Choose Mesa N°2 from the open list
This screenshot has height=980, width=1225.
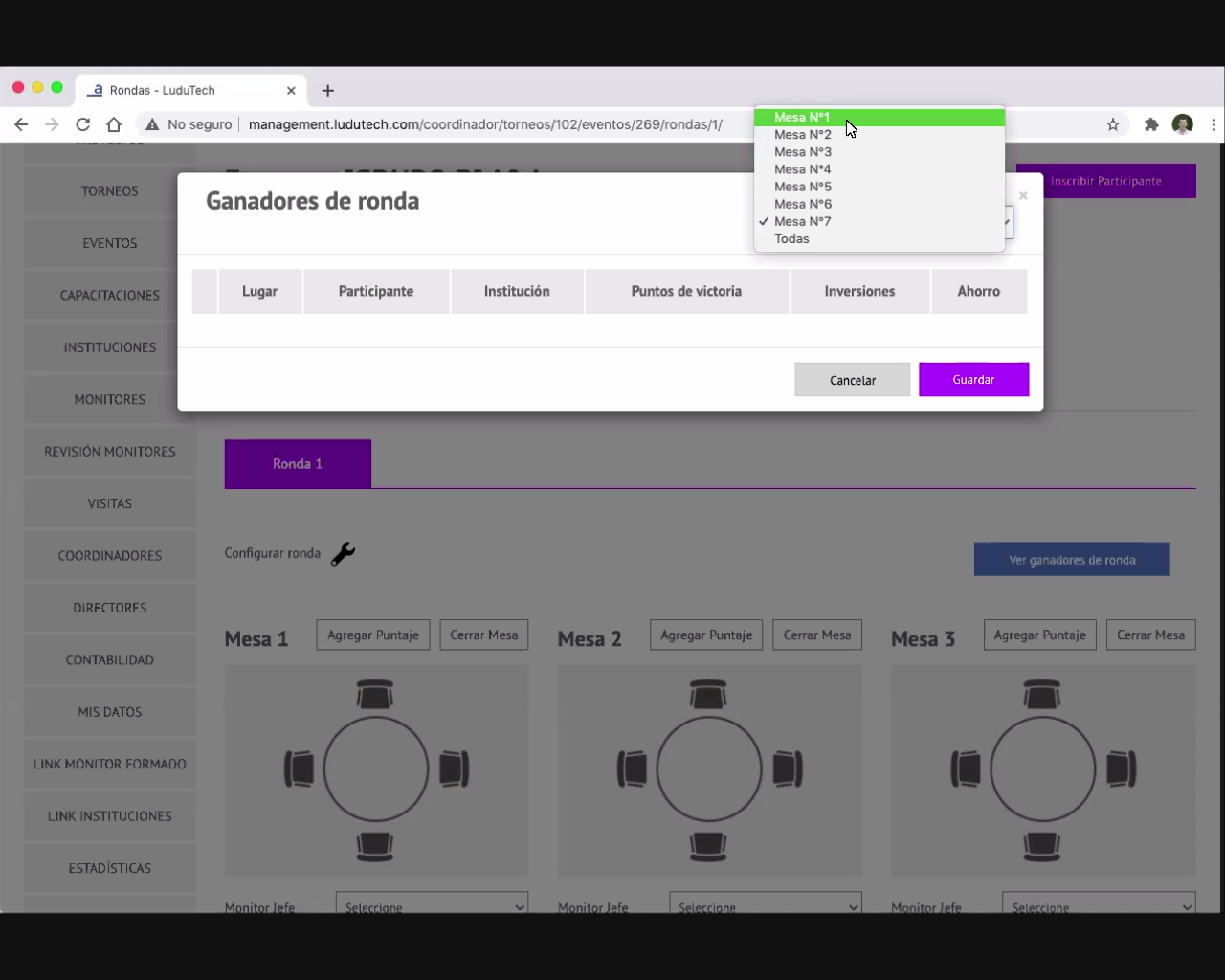pyautogui.click(x=802, y=135)
